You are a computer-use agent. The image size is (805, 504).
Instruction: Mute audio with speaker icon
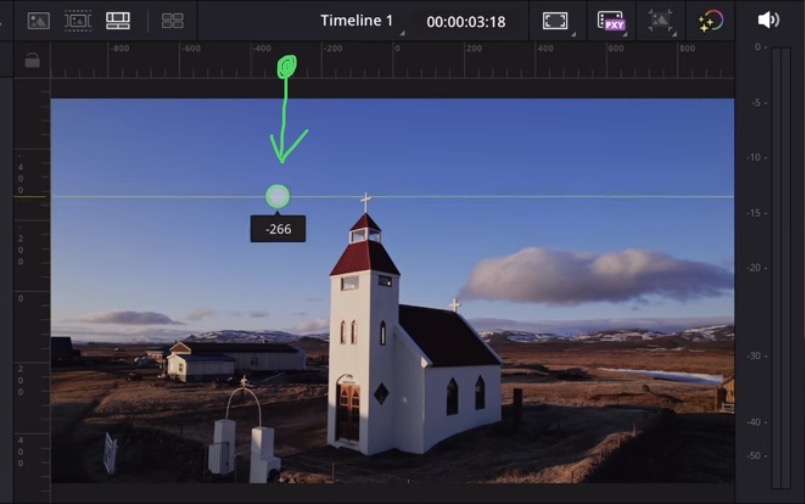[x=769, y=20]
